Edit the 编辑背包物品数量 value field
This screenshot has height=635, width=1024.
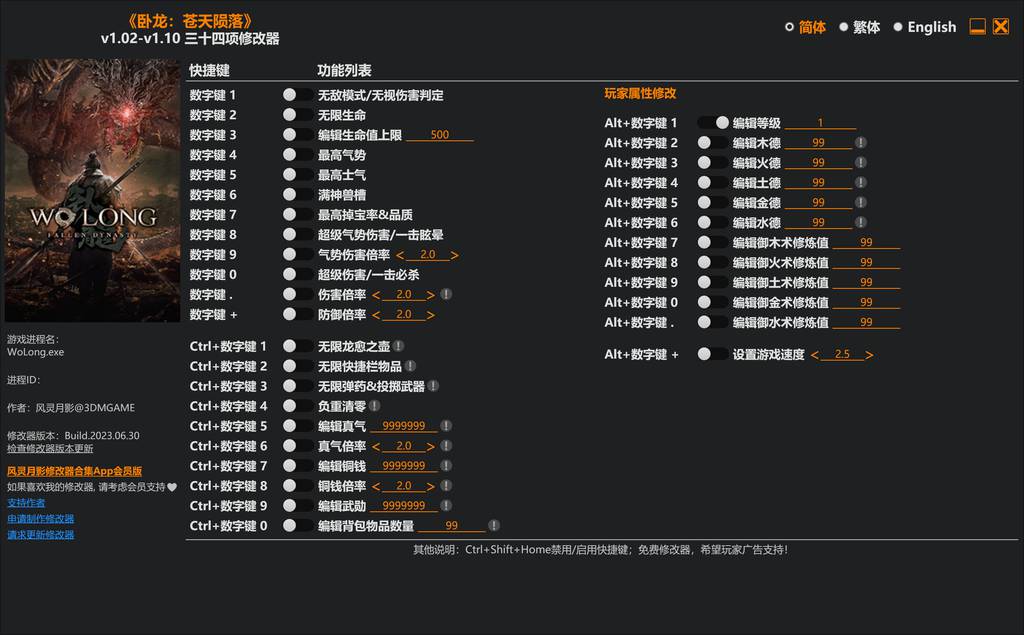point(451,525)
